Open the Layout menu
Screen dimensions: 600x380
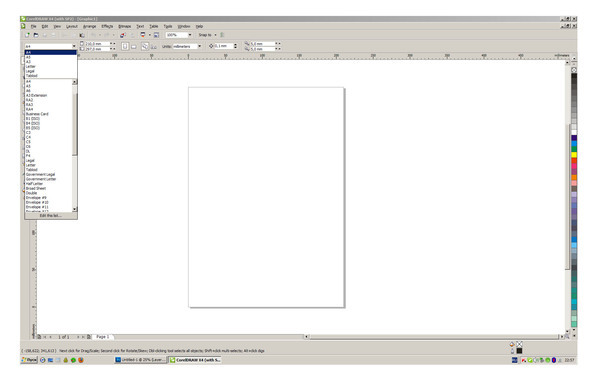coord(72,26)
